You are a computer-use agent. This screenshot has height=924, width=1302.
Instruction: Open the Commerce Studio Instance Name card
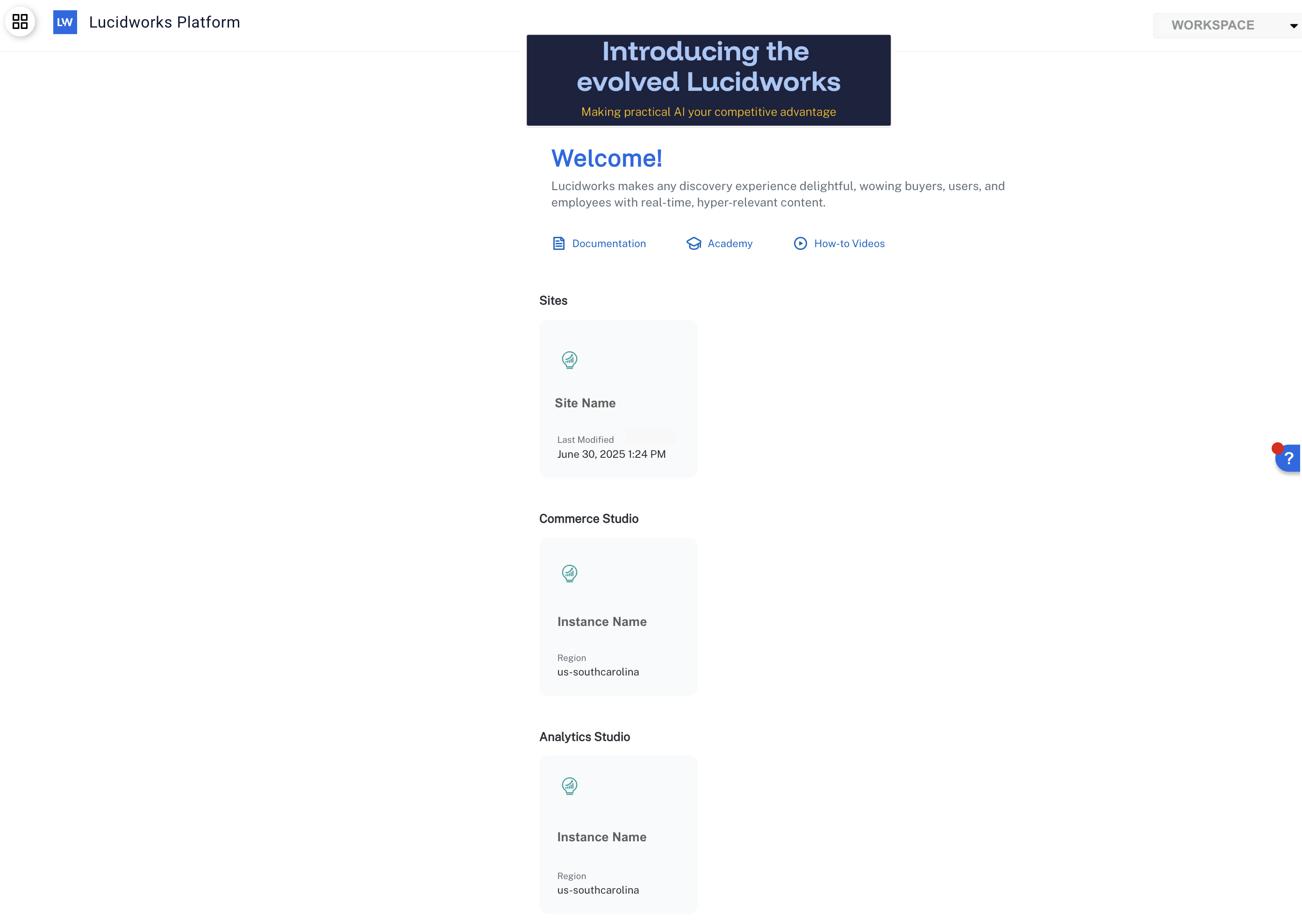point(618,617)
